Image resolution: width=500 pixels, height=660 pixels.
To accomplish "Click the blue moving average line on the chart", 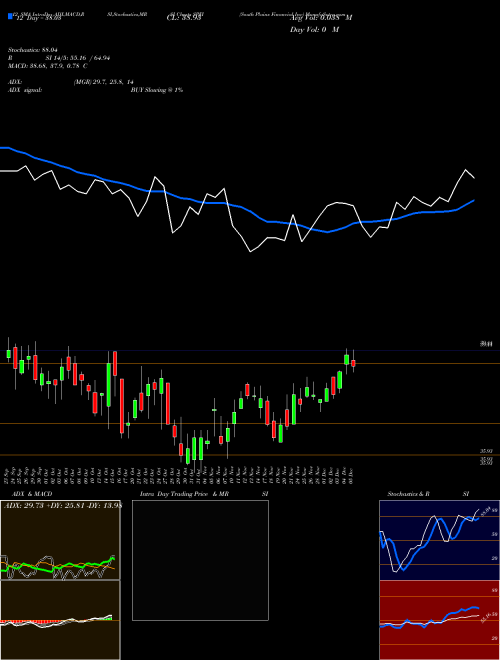I will click(236, 206).
